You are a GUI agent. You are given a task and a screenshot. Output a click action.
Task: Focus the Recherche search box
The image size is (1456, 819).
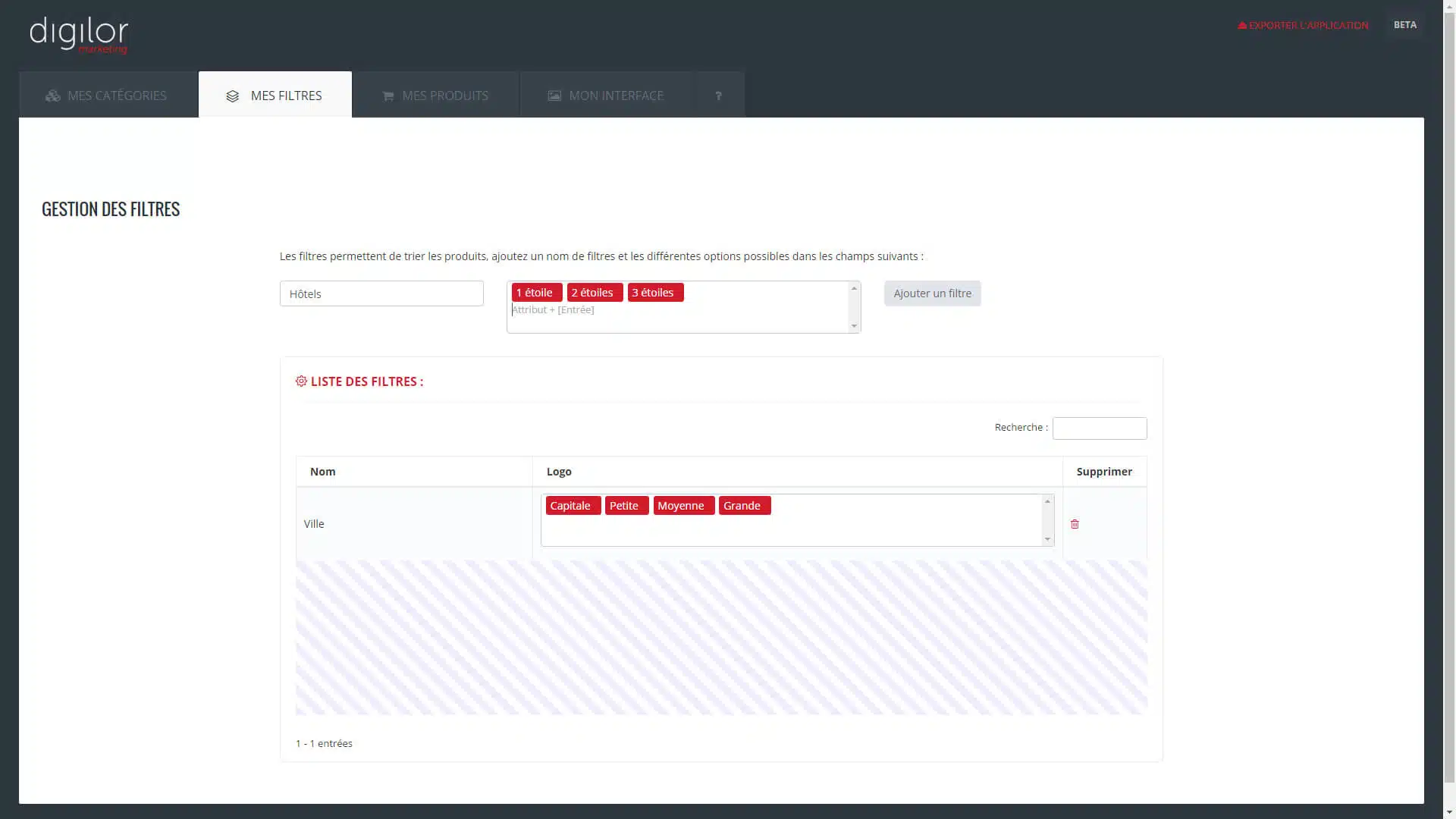(x=1100, y=428)
